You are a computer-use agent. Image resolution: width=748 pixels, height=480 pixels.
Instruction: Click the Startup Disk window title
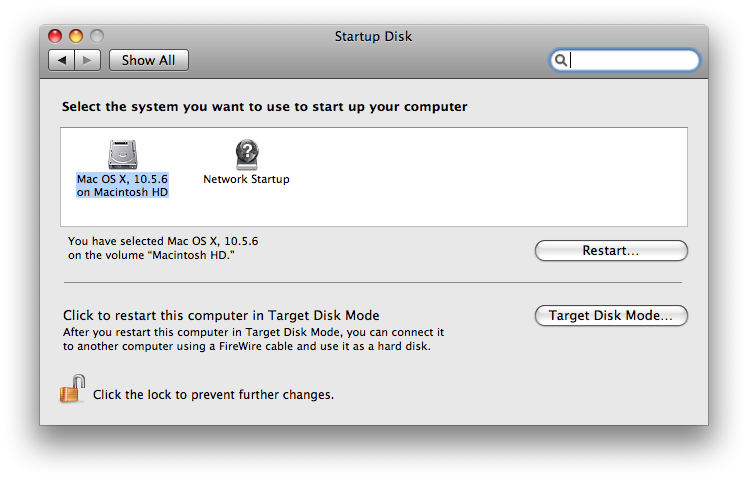pyautogui.click(x=373, y=37)
